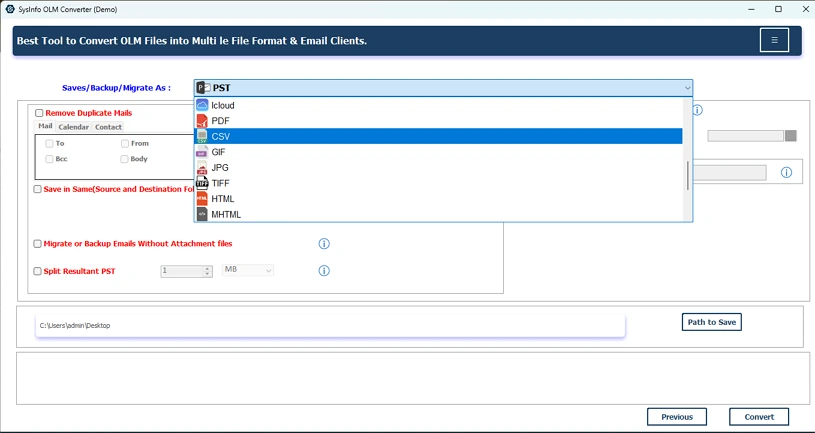Click the Saves/Backup/Migrate As label
This screenshot has width=815, height=433.
116,88
